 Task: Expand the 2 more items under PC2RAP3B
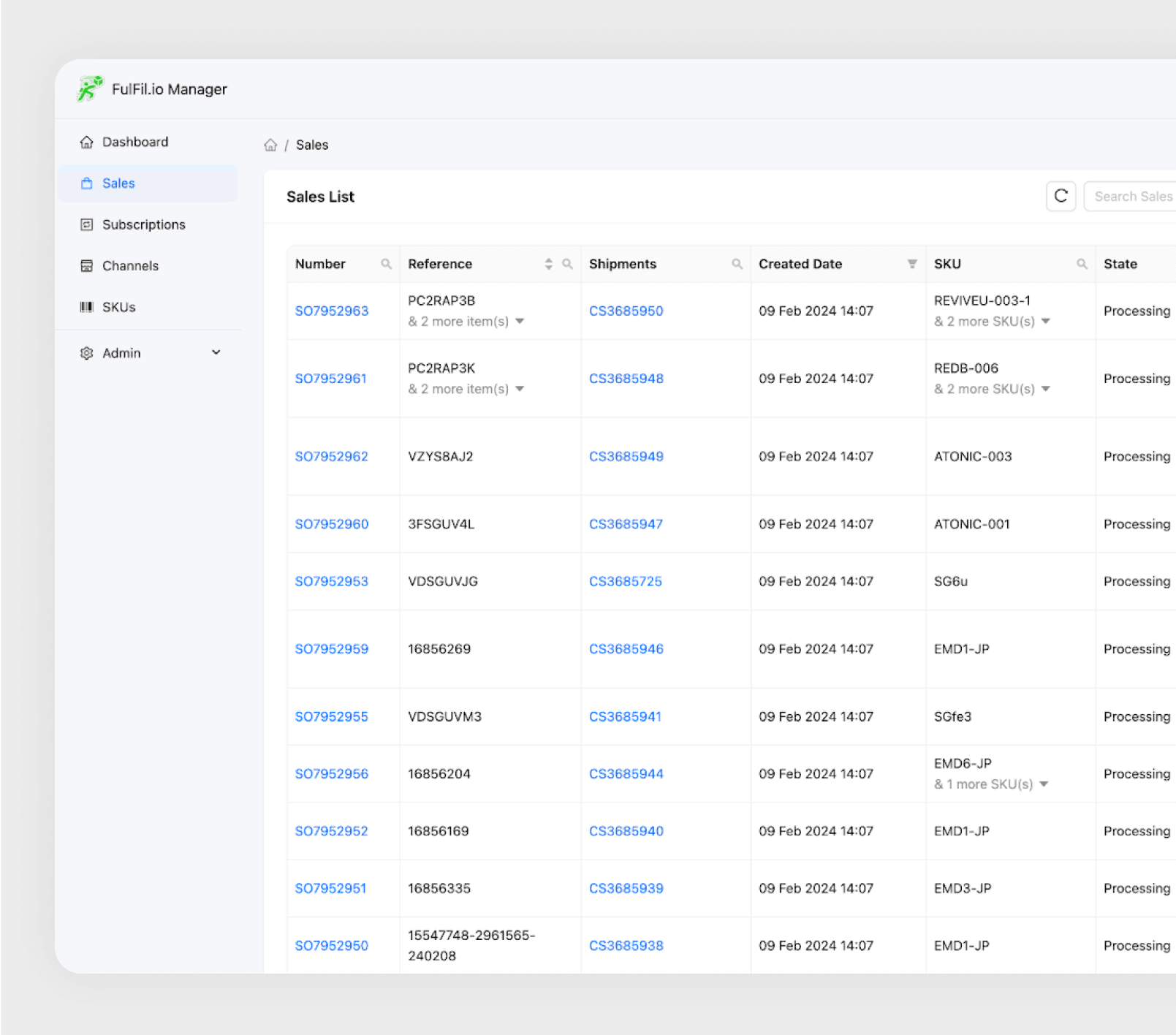point(519,321)
